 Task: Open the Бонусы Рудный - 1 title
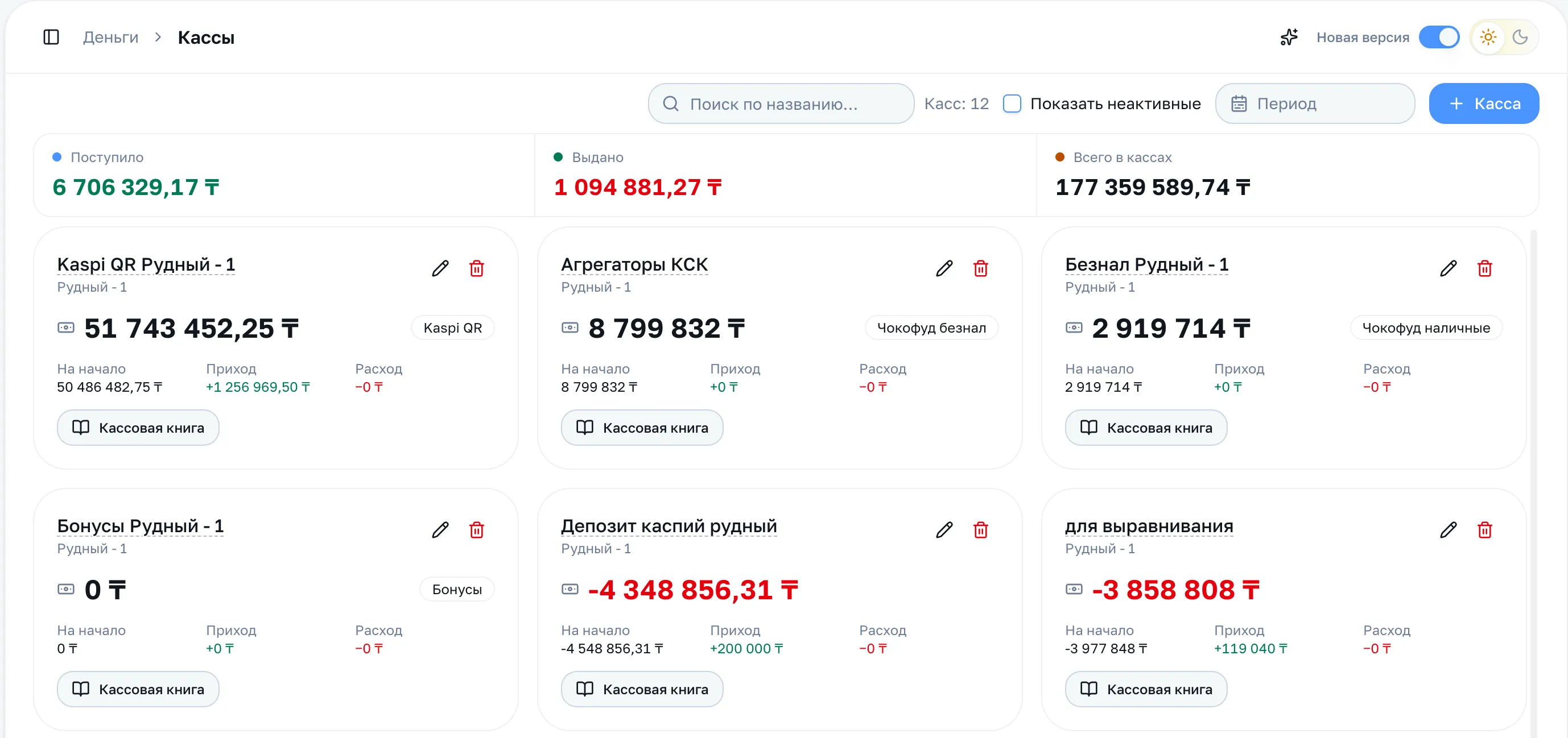[141, 526]
